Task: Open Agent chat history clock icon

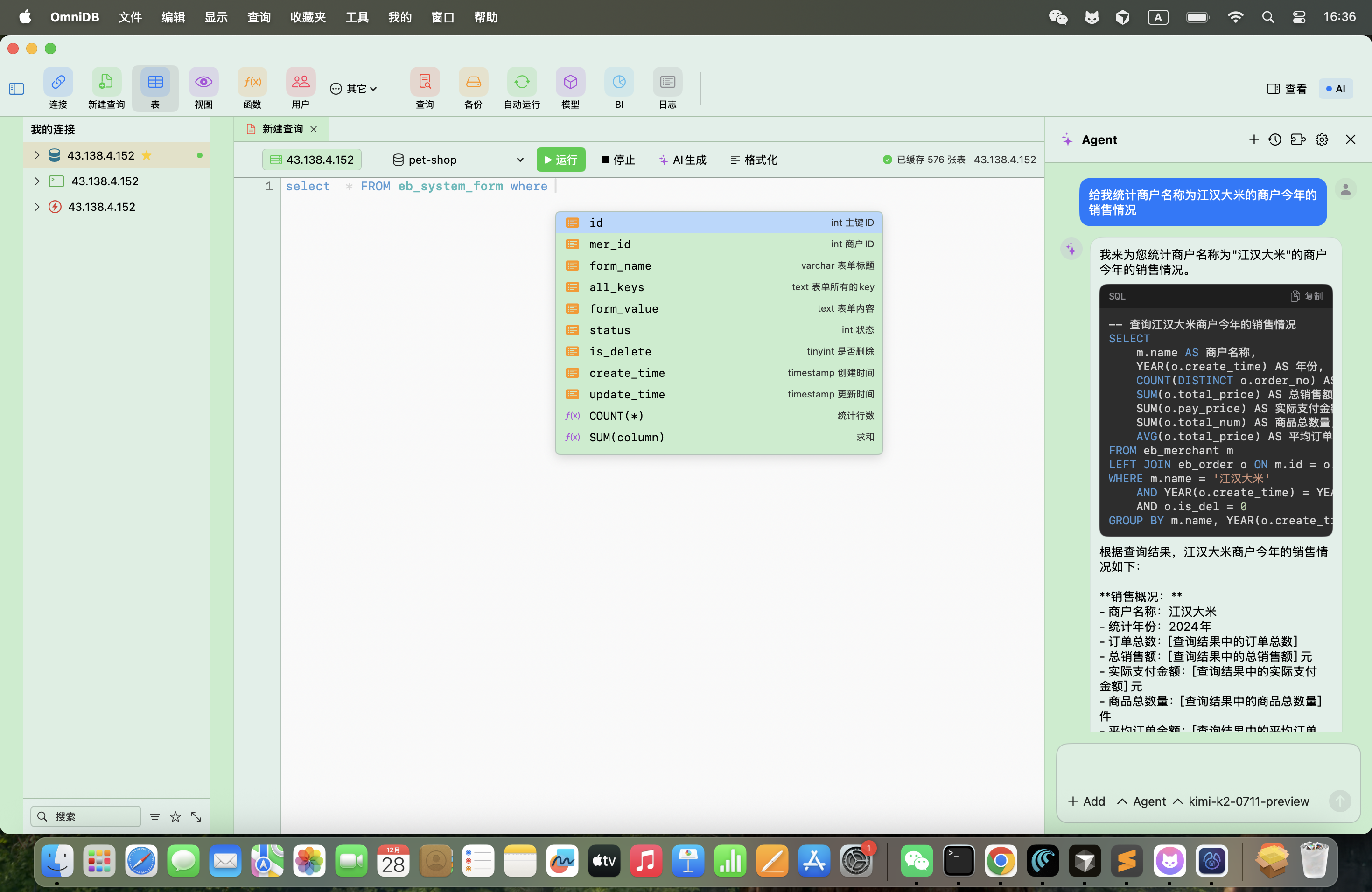Action: tap(1274, 139)
